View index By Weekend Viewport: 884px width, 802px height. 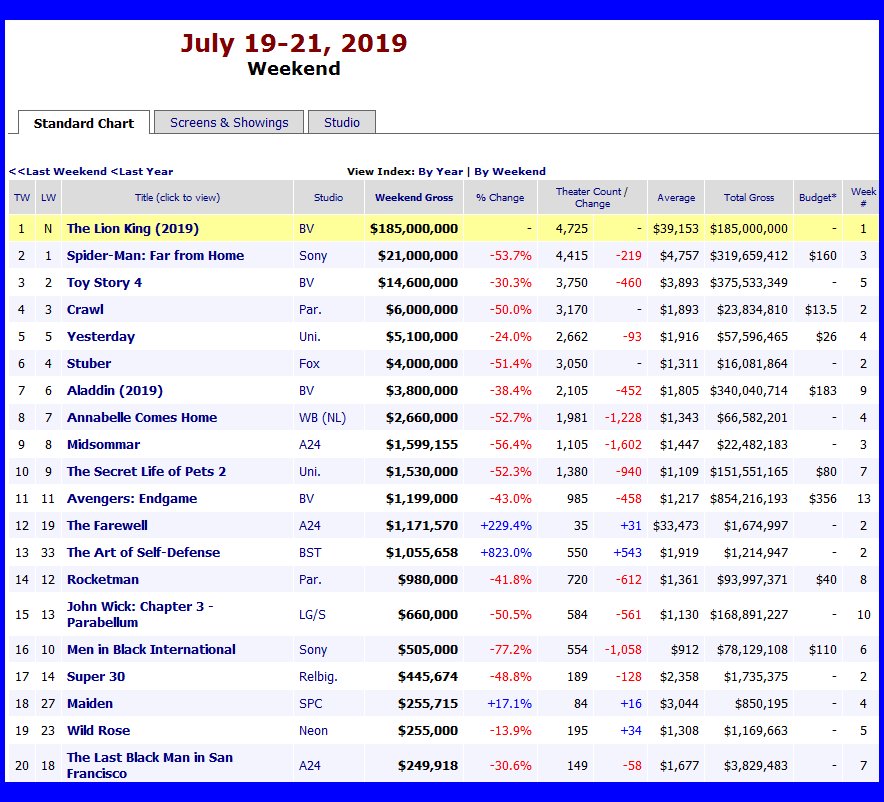(510, 171)
